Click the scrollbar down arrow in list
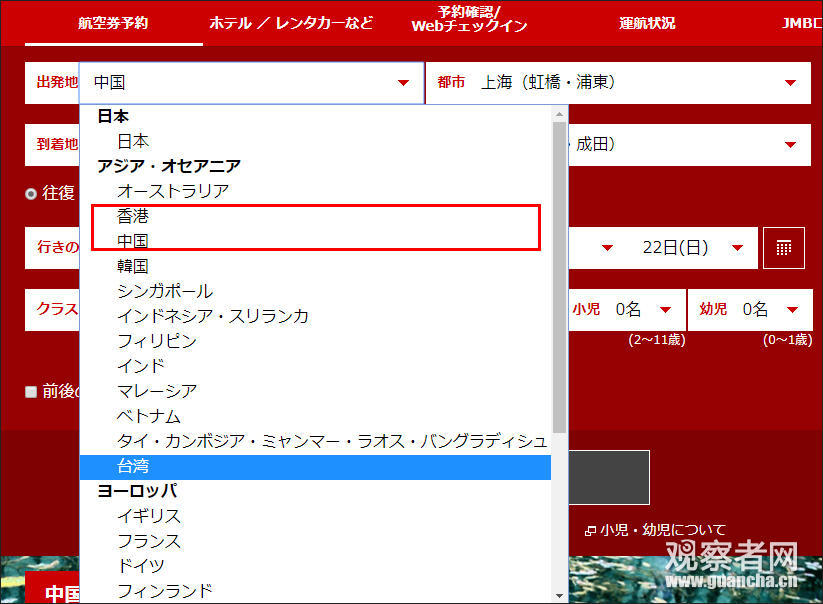Screen dimensions: 823x604 [x=559, y=596]
